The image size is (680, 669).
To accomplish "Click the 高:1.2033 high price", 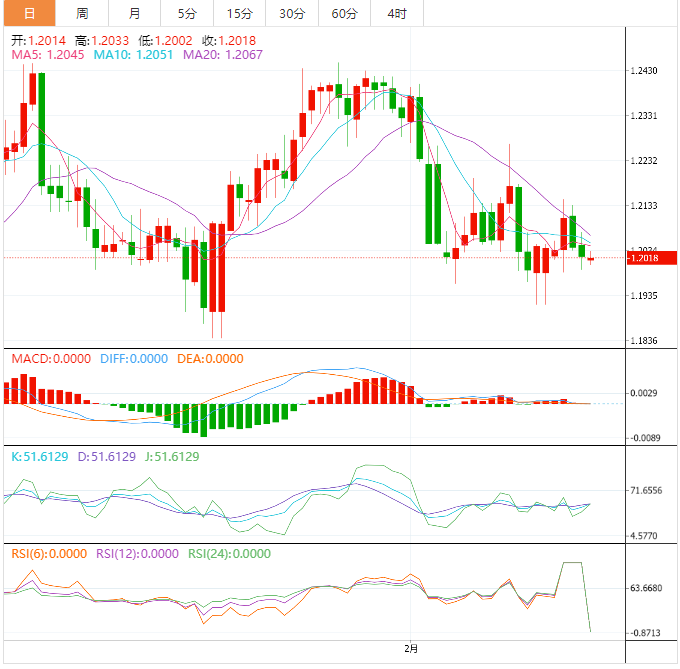I will (x=102, y=41).
